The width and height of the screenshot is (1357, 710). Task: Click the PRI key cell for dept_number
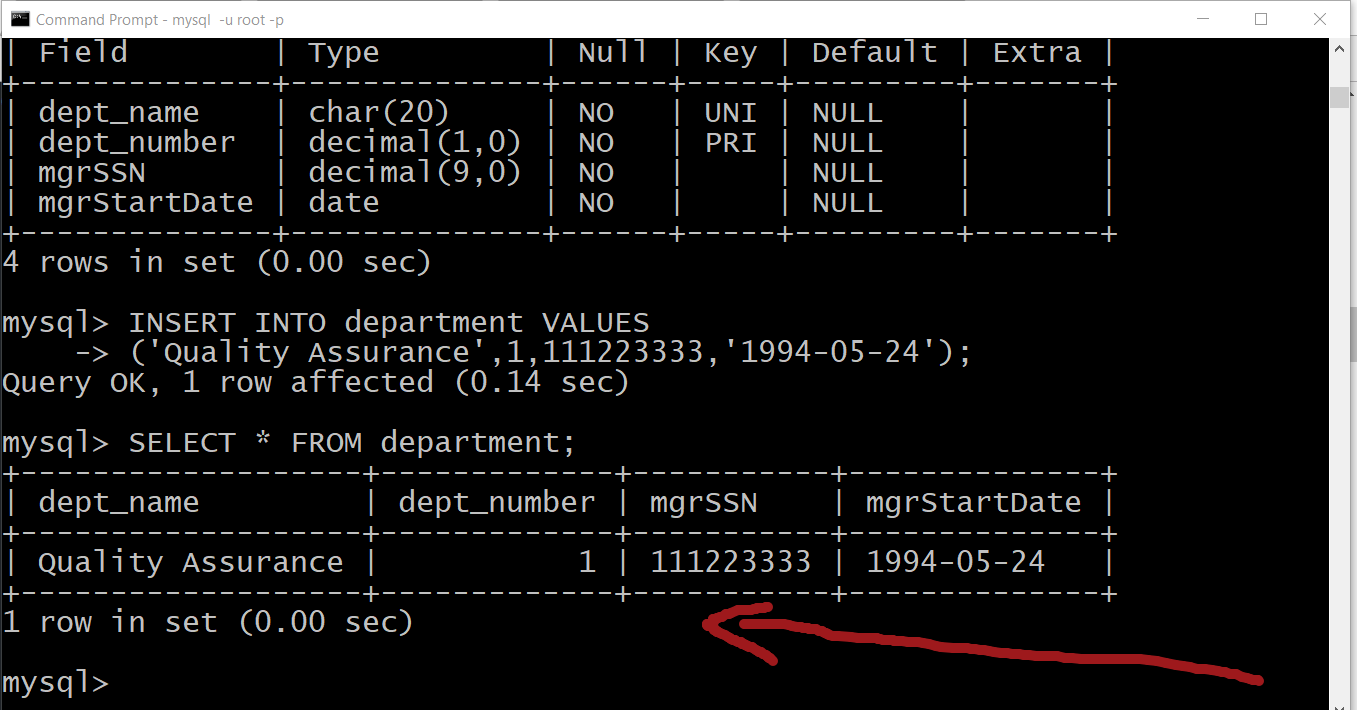pyautogui.click(x=730, y=143)
